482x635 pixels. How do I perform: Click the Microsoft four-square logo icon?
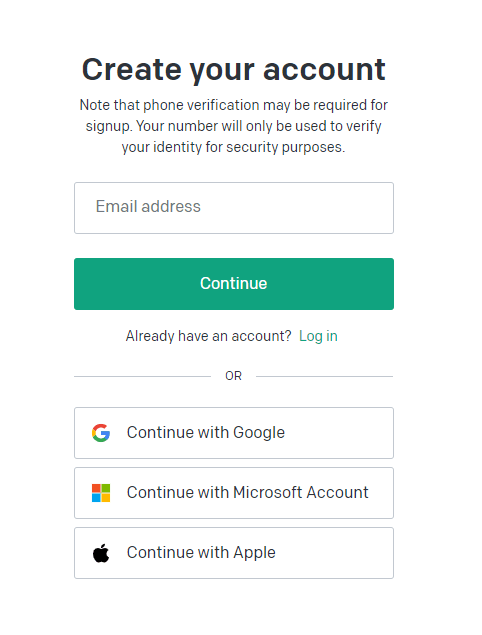pos(101,493)
